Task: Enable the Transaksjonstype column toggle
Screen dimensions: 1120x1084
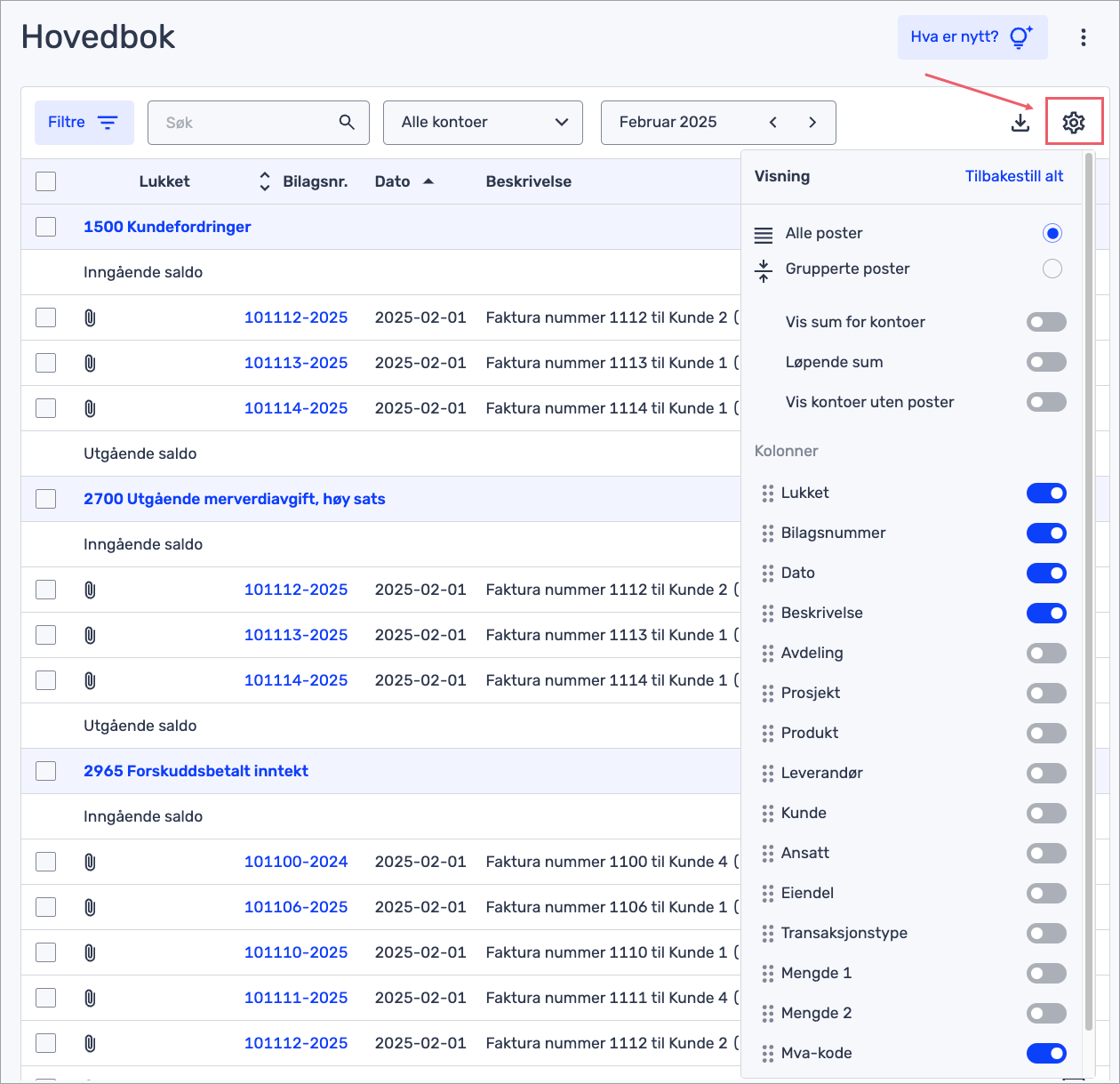Action: click(1046, 933)
